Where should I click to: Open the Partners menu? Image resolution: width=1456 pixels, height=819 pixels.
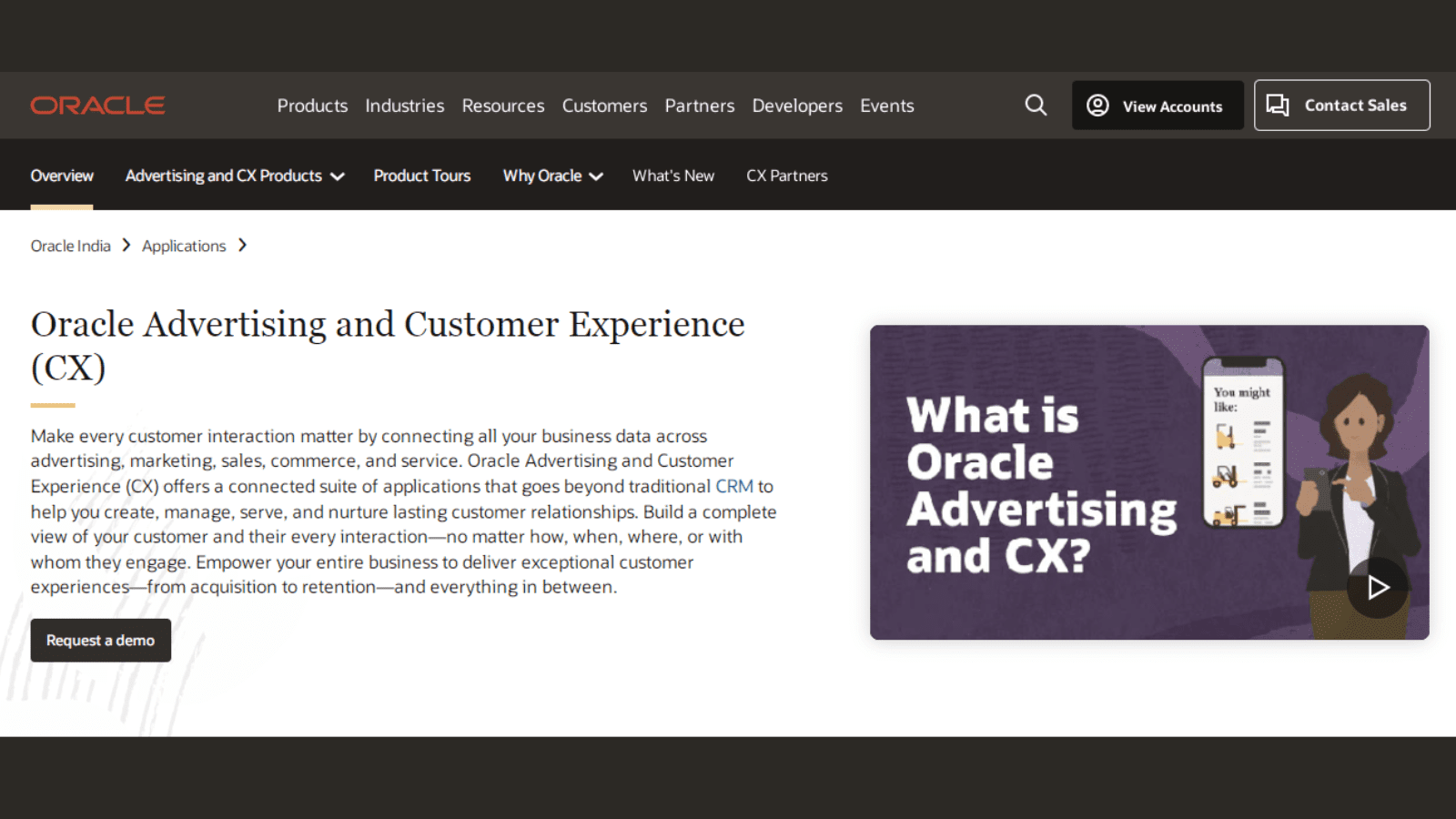click(700, 106)
